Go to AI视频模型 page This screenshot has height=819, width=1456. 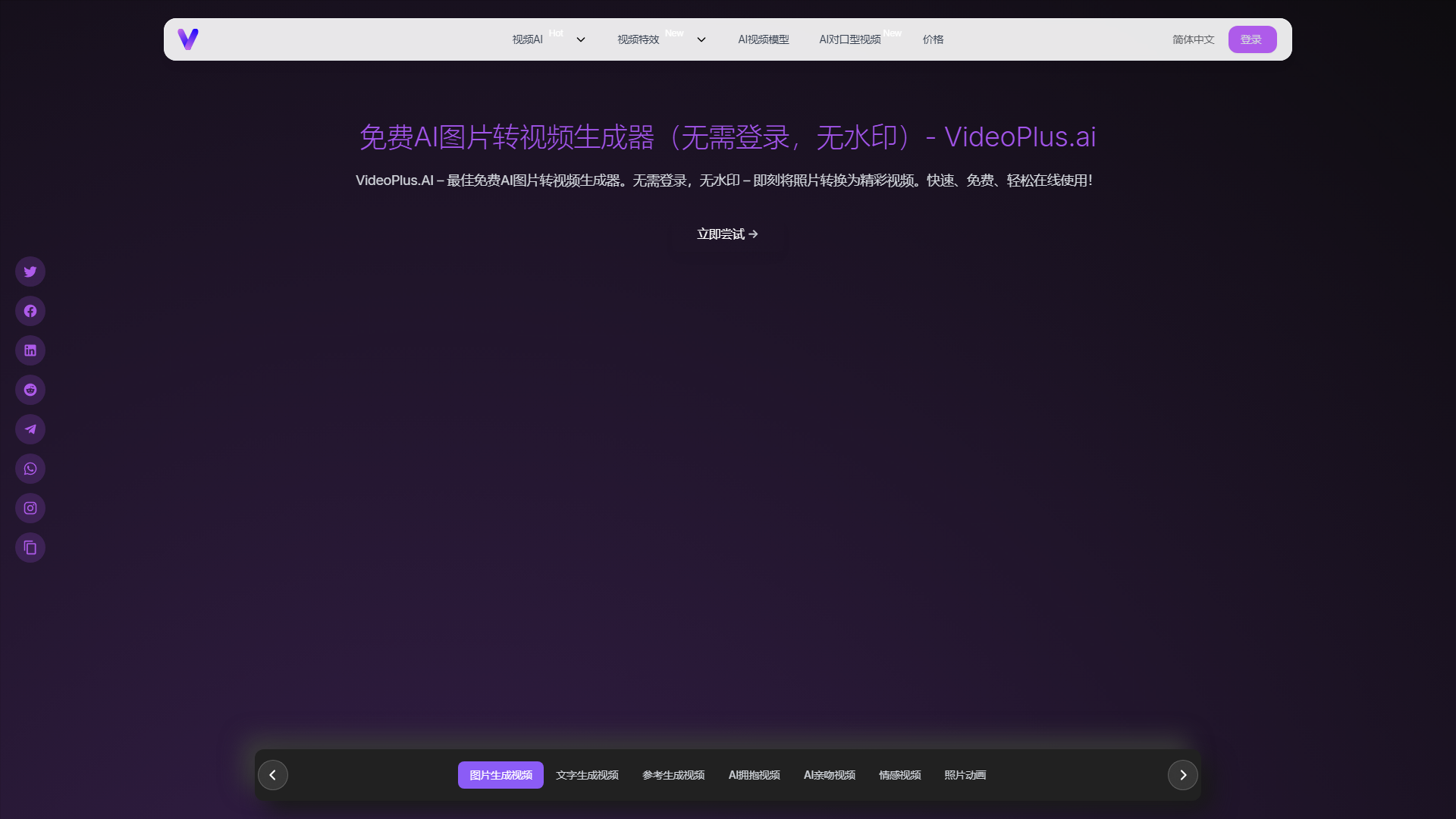(764, 39)
